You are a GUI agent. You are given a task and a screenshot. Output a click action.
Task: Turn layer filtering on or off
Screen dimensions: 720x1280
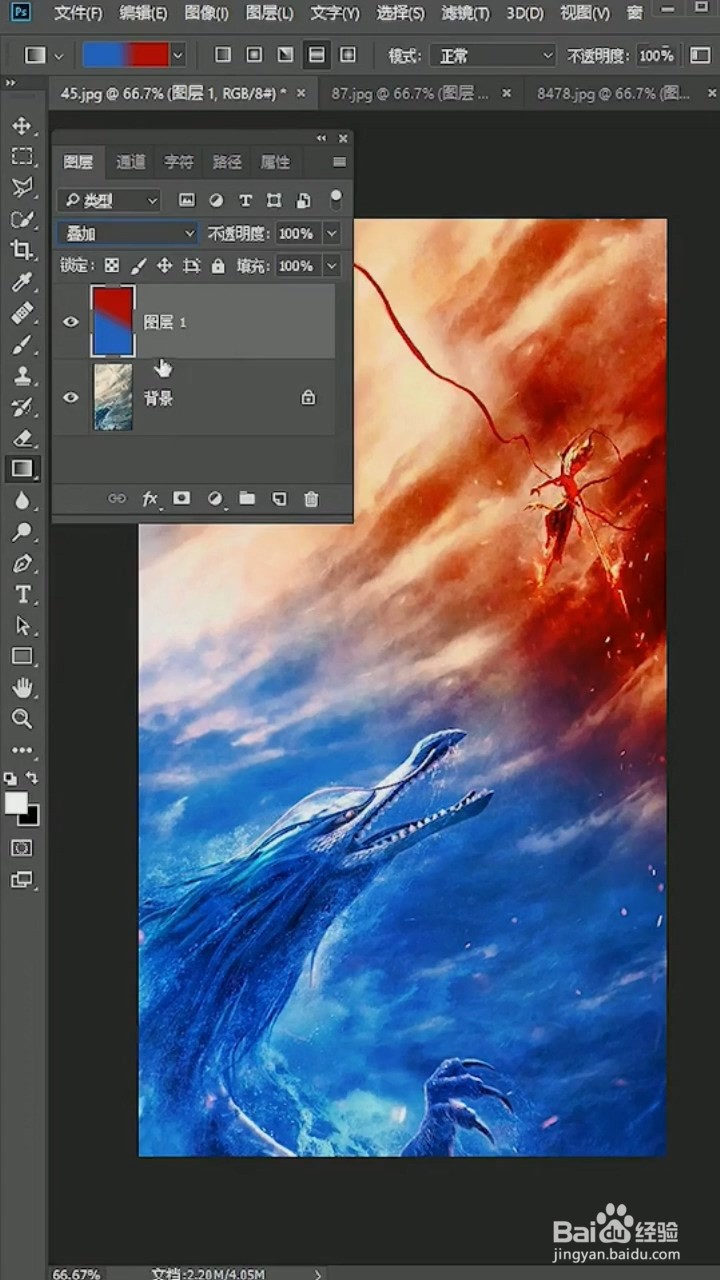tap(336, 199)
